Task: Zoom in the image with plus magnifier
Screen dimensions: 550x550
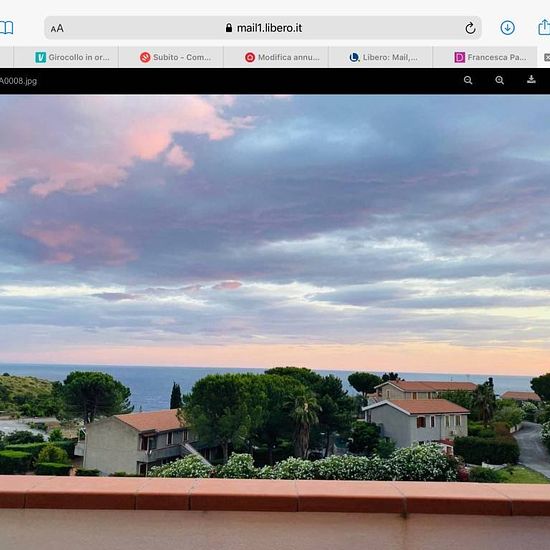Action: tap(499, 80)
